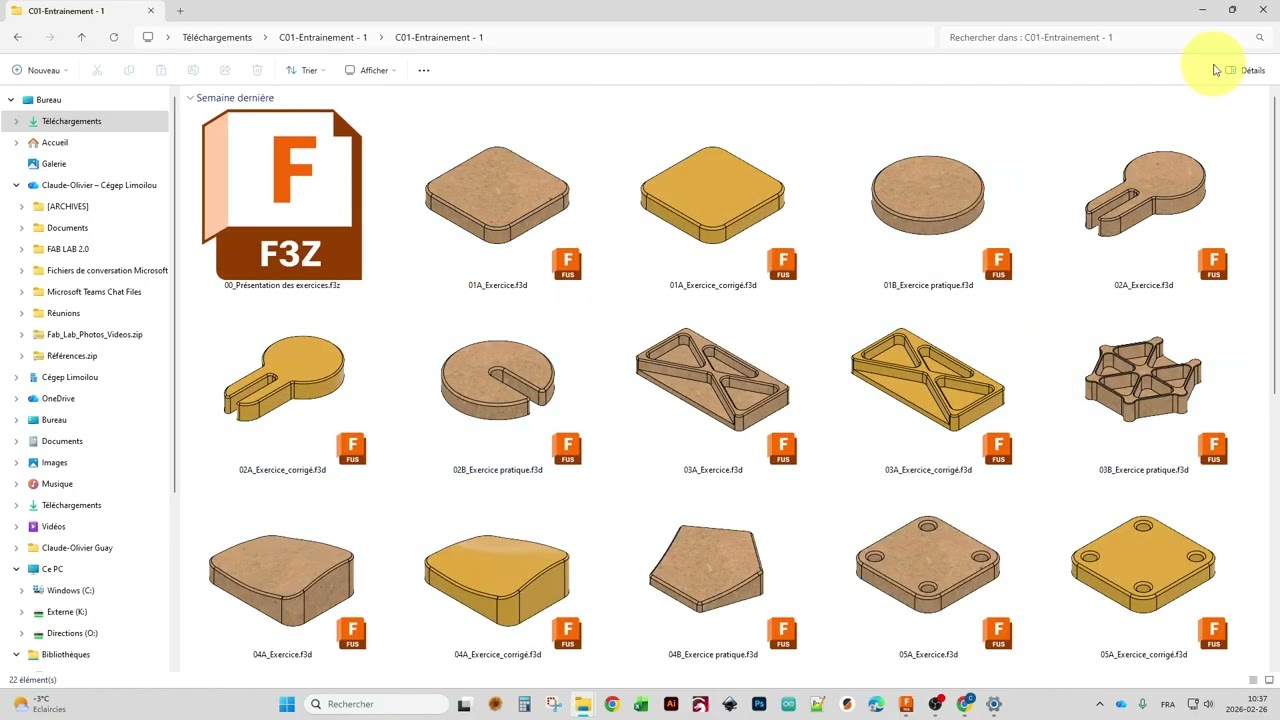Click the Paste clipboard icon

(161, 70)
